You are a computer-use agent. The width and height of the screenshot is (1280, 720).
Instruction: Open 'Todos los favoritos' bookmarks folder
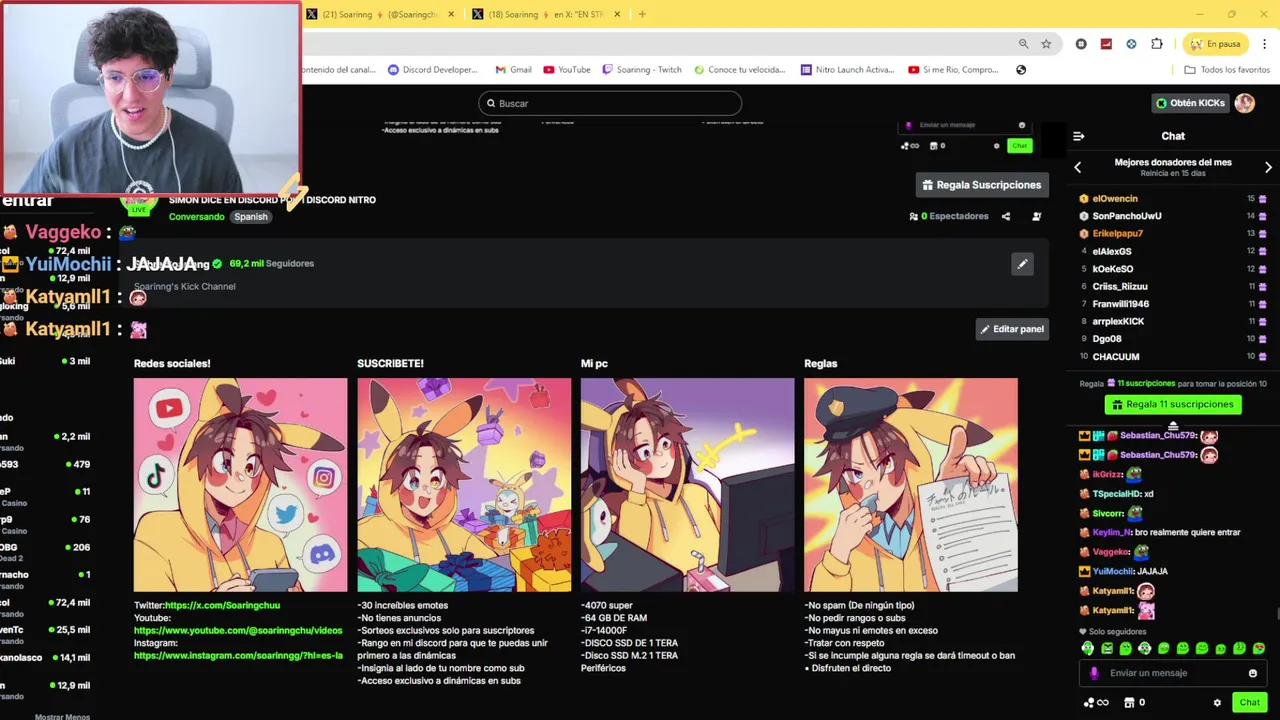[x=1227, y=70]
